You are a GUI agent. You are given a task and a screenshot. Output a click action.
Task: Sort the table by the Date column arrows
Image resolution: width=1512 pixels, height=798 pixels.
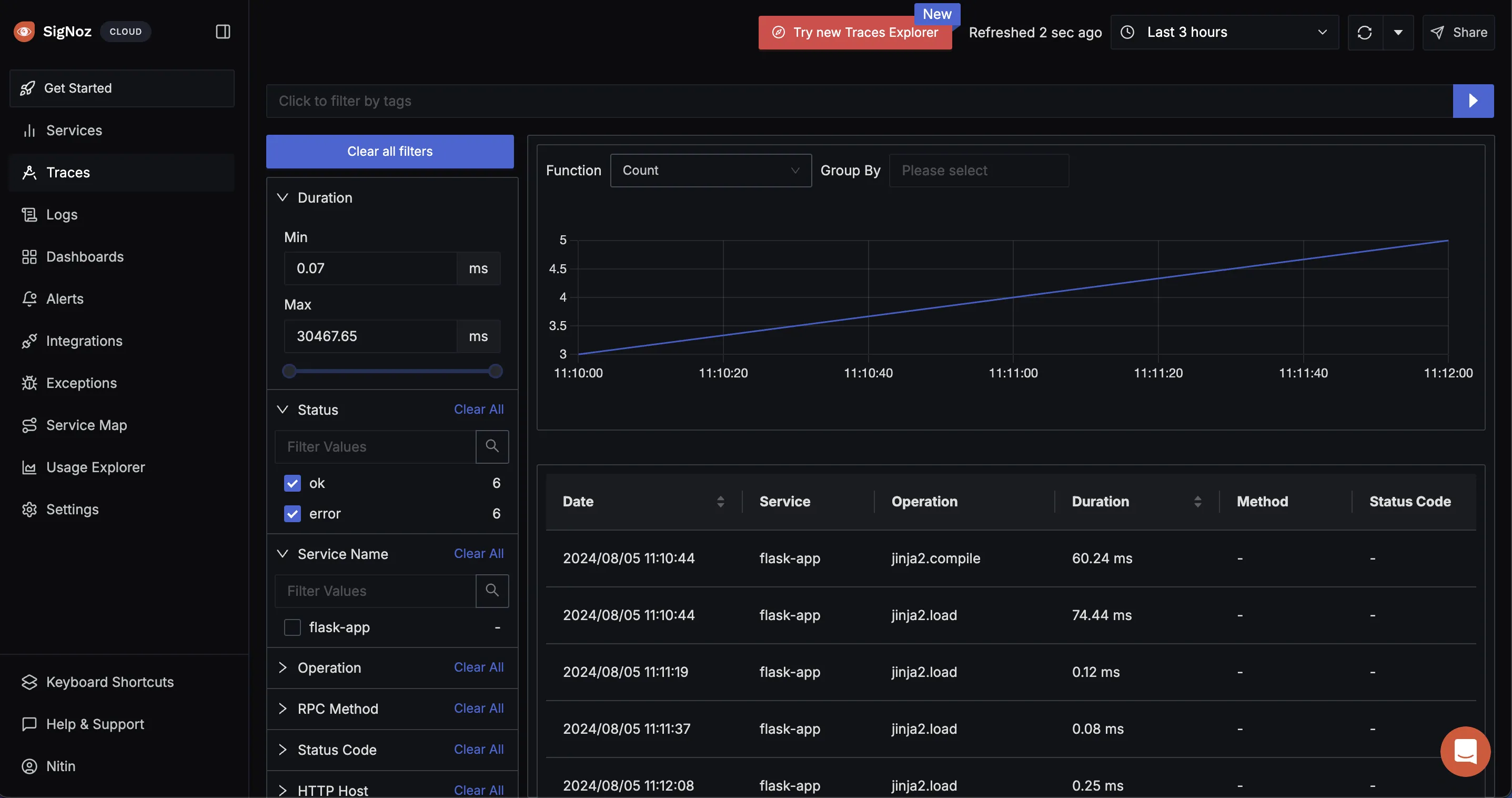[721, 502]
